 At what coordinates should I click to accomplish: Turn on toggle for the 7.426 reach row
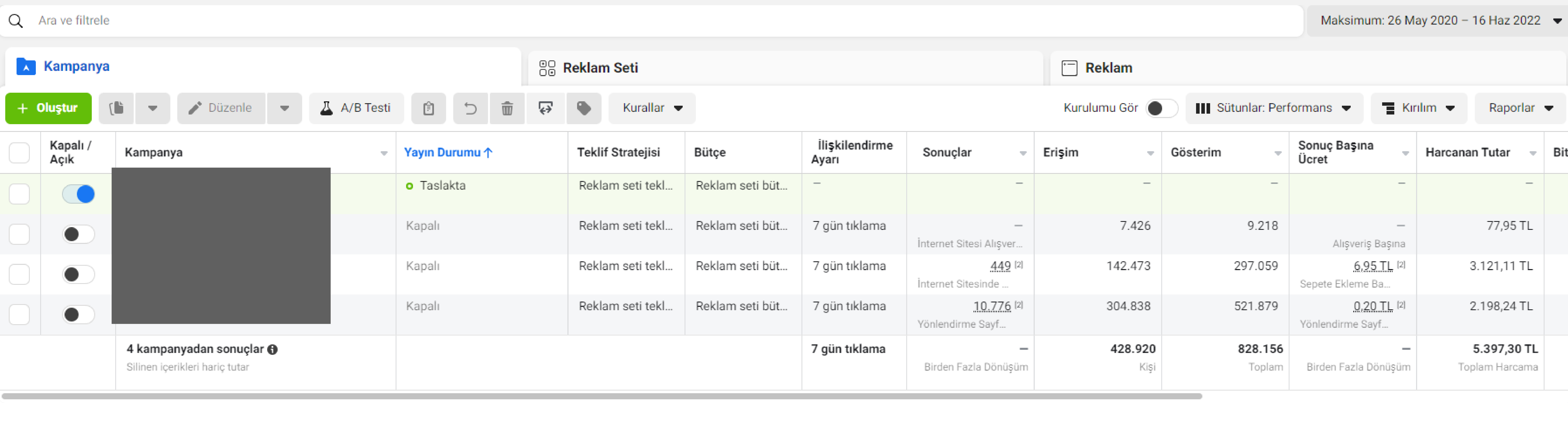(x=79, y=234)
